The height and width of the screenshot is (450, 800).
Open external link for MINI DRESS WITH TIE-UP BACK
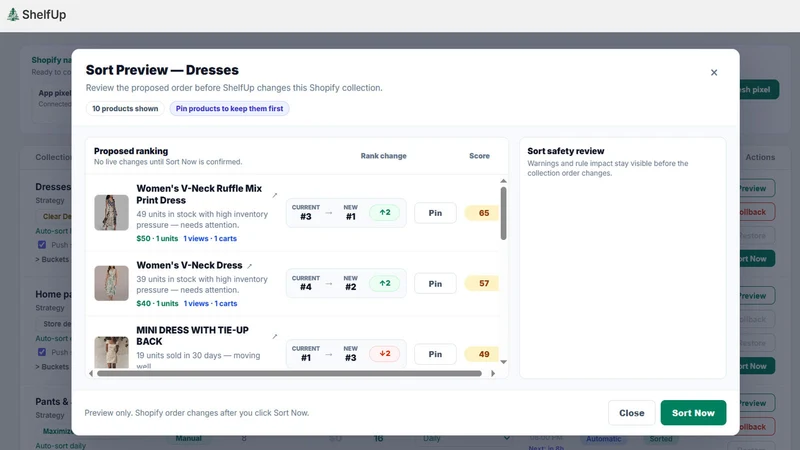tap(274, 336)
